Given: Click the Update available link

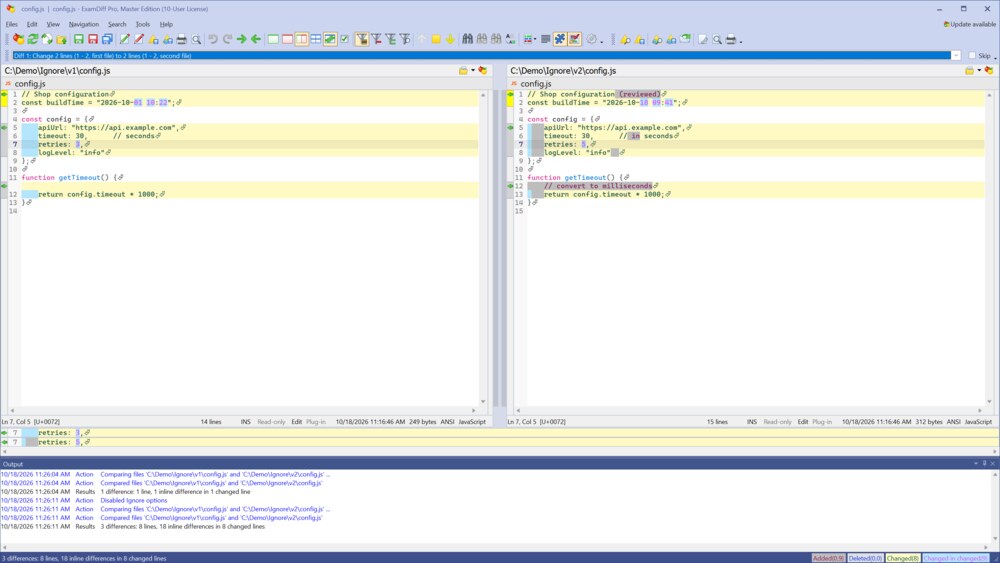Looking at the screenshot, I should pos(969,24).
